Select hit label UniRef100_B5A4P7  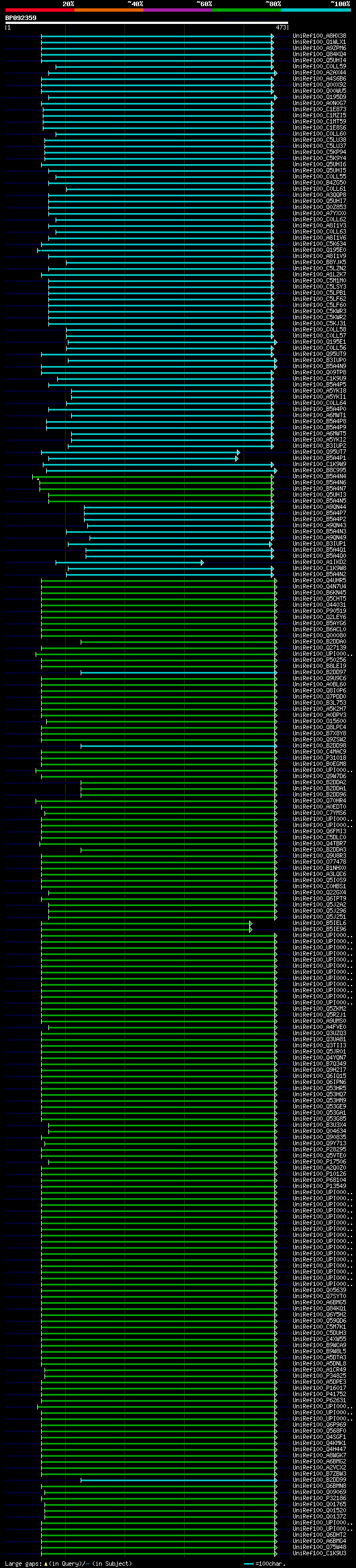click(319, 513)
